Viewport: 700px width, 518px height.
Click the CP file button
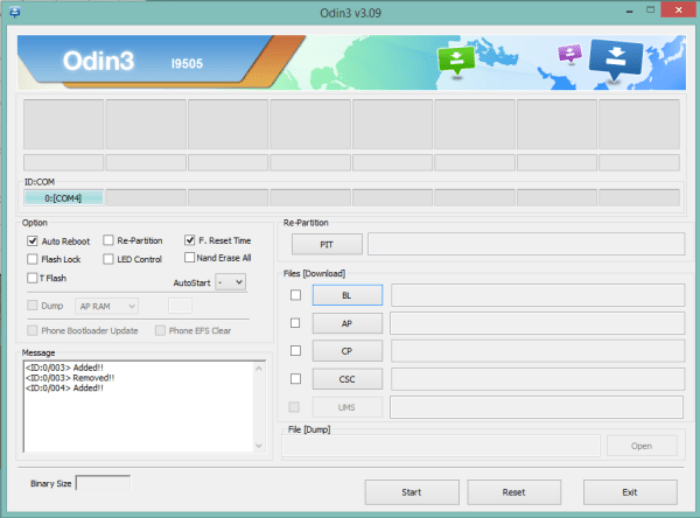pyautogui.click(x=347, y=351)
